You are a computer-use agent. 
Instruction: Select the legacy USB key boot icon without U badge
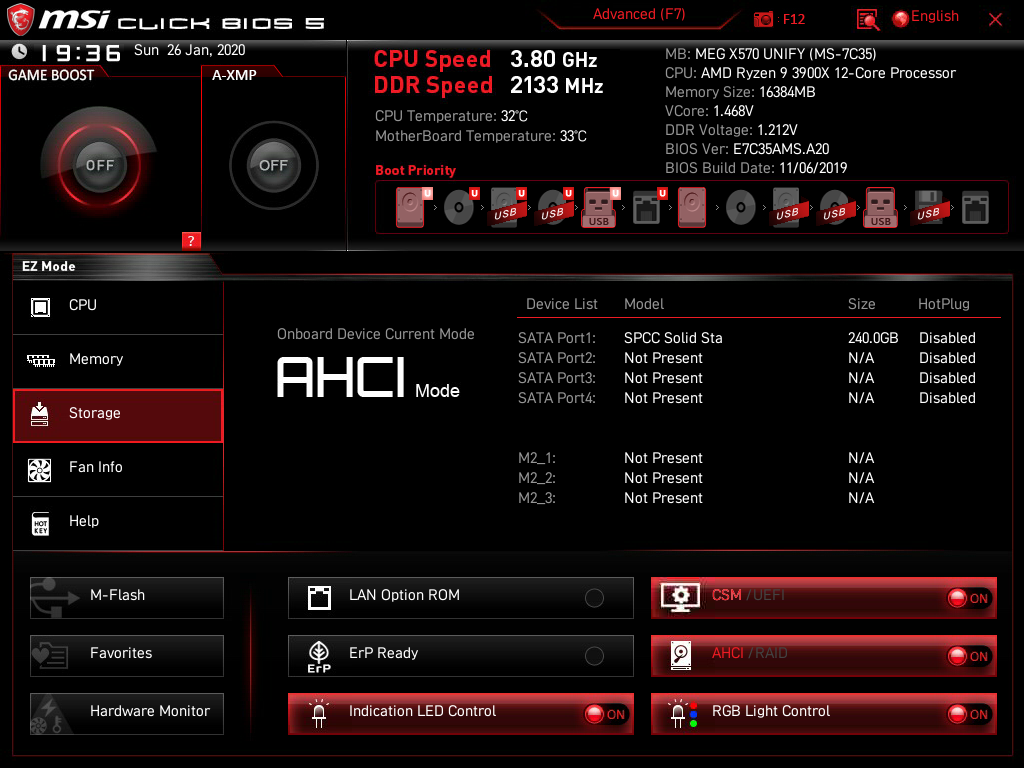(x=881, y=207)
